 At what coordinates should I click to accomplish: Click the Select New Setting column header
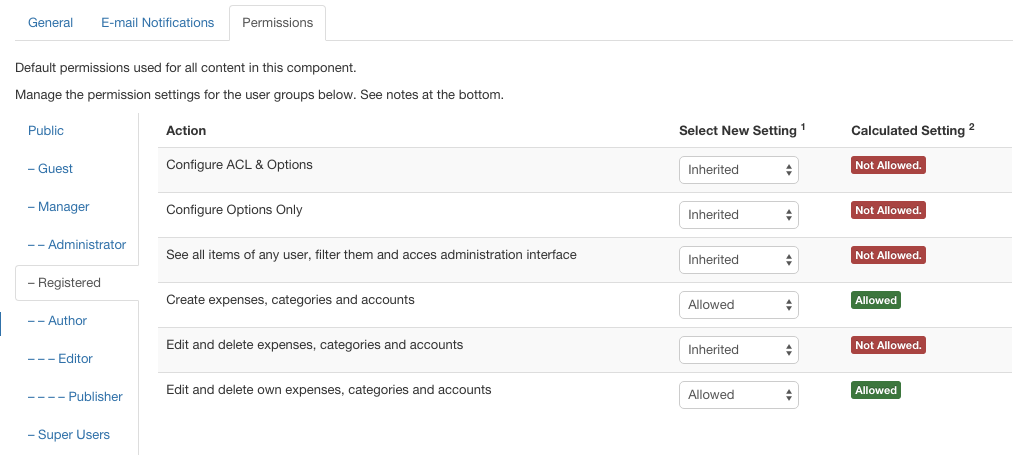point(742,130)
